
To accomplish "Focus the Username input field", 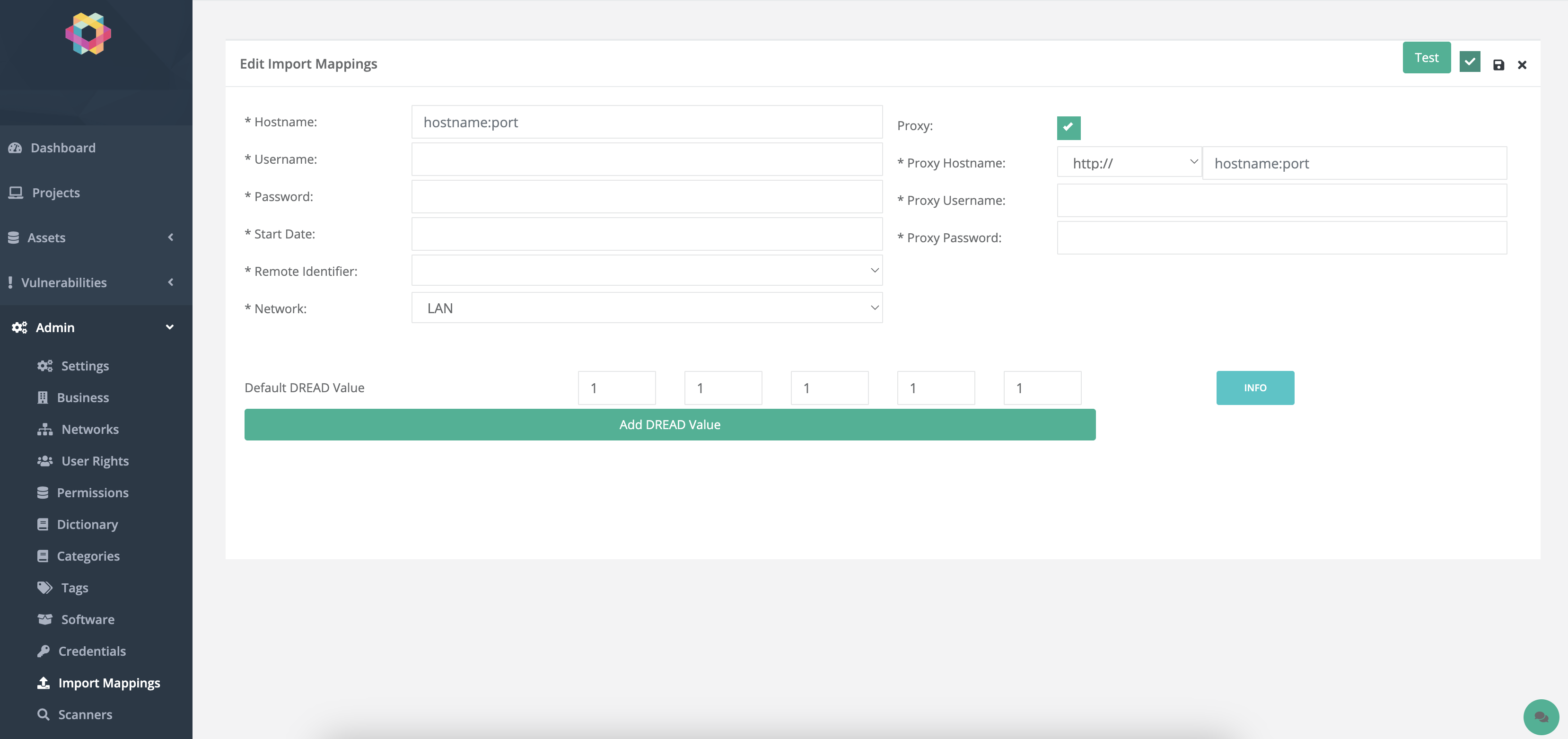I will (647, 159).
